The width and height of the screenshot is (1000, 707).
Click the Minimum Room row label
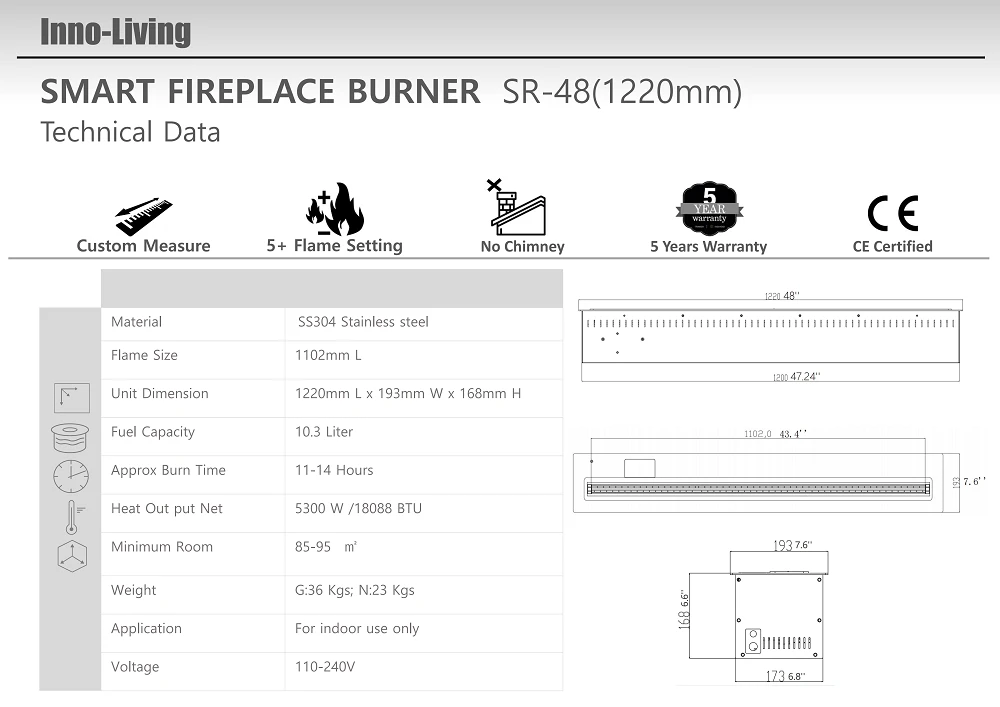pyautogui.click(x=162, y=546)
